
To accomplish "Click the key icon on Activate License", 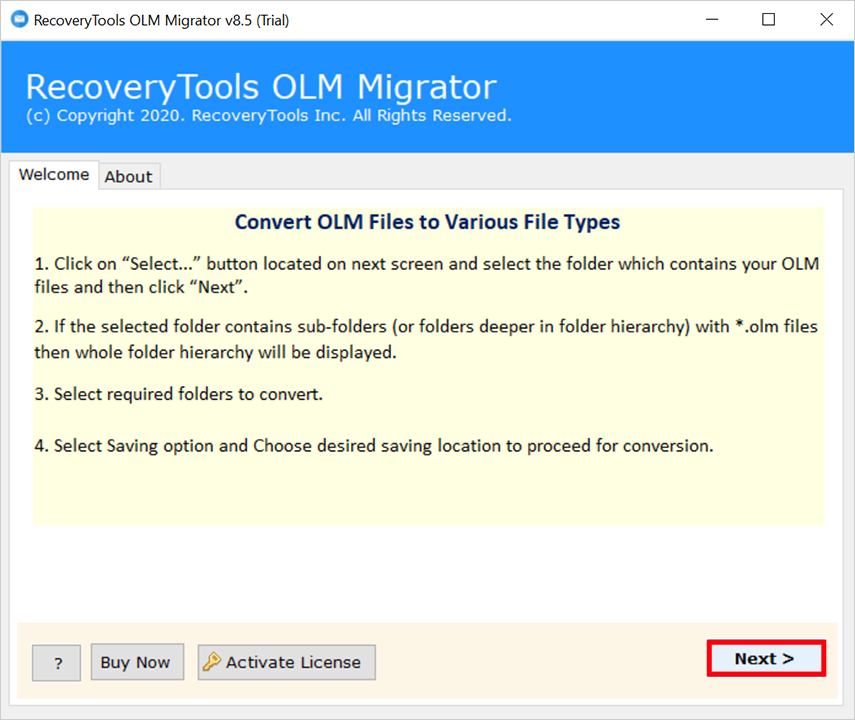I will coord(211,662).
